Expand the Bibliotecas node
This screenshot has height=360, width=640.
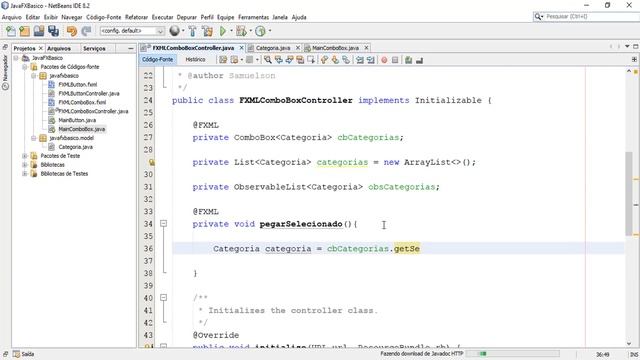(x=25, y=165)
